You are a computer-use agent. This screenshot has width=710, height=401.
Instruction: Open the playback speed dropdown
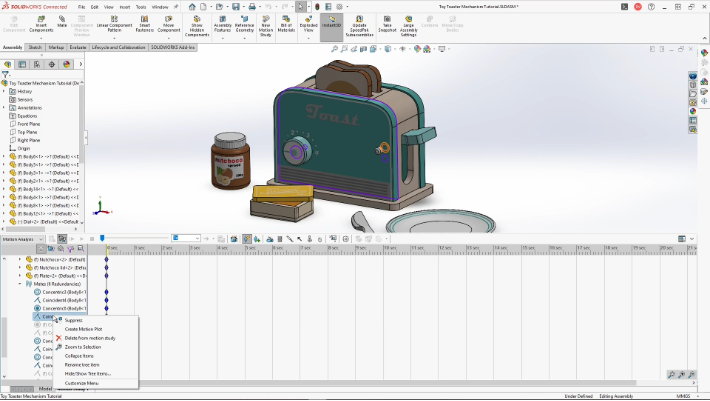[186, 239]
